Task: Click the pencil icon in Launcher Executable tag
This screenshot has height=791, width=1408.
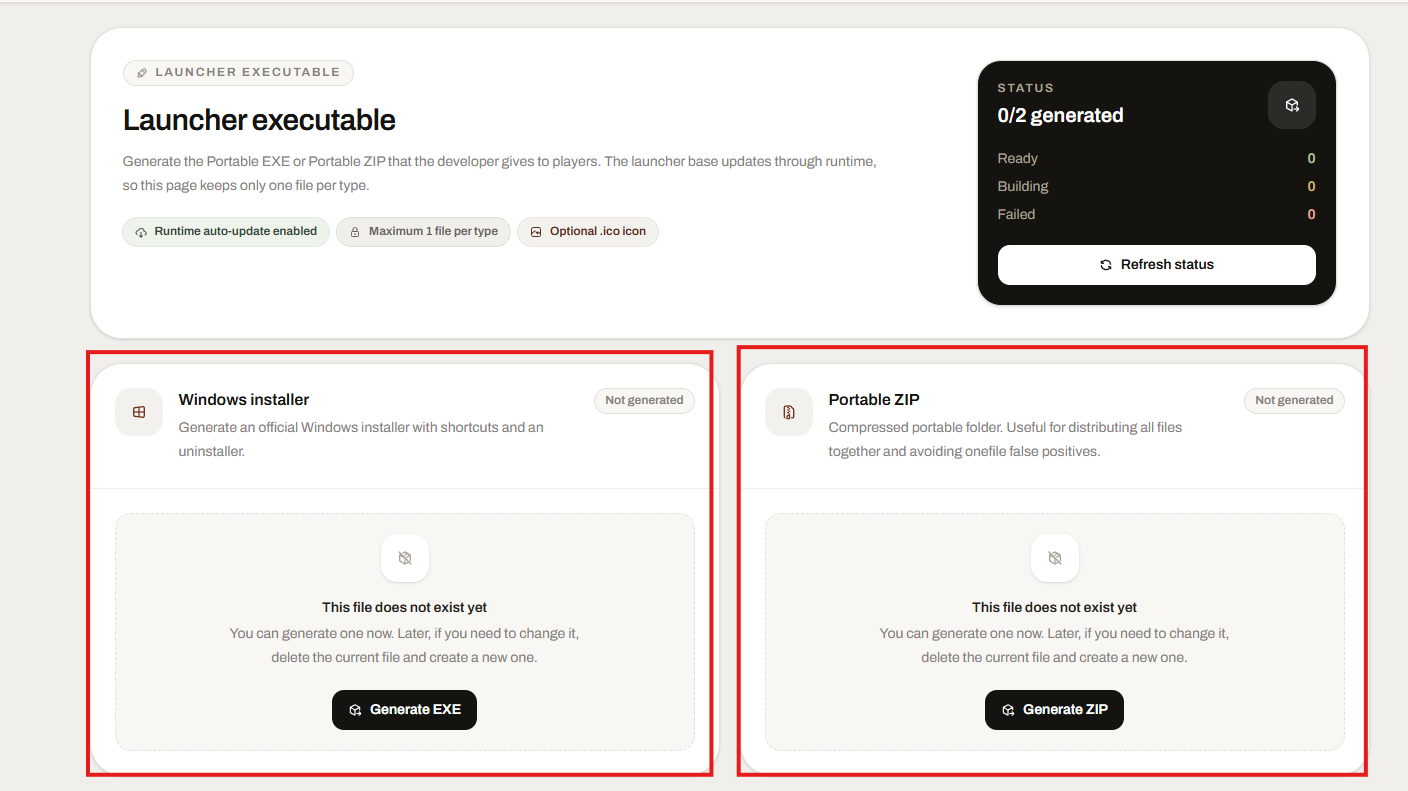Action: [x=142, y=72]
